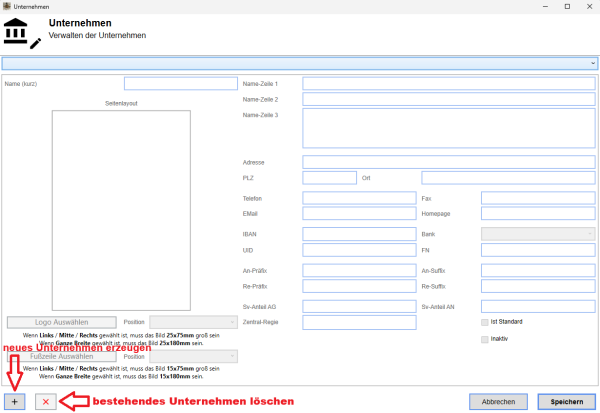This screenshot has height=413, width=600.
Task: Click the EMail input field
Action: click(359, 213)
